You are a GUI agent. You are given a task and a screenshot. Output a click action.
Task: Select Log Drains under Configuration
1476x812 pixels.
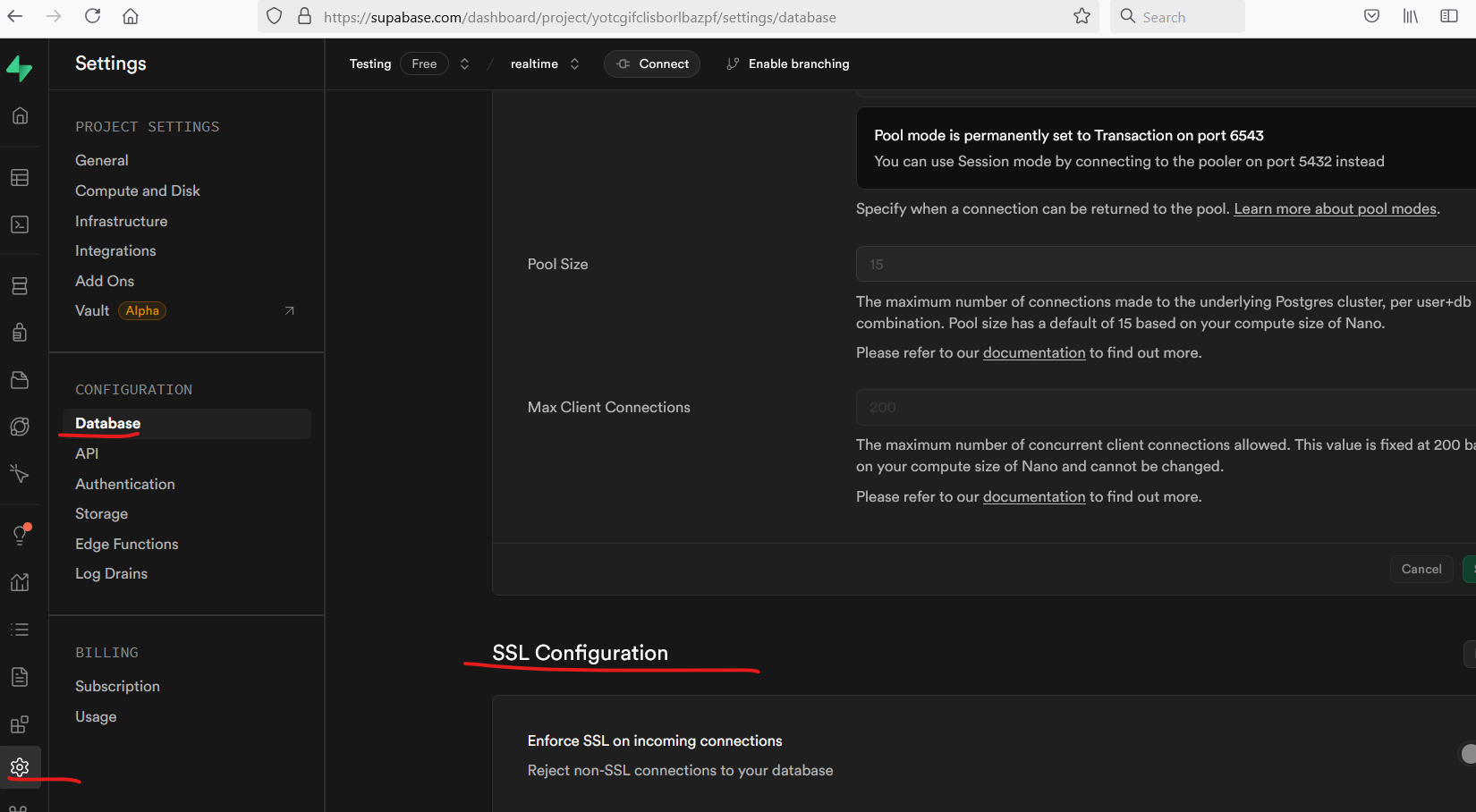[111, 573]
